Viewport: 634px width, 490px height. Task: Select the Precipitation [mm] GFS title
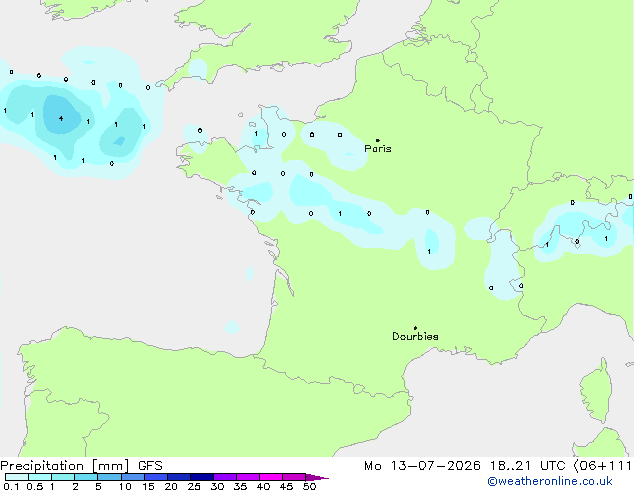81,466
